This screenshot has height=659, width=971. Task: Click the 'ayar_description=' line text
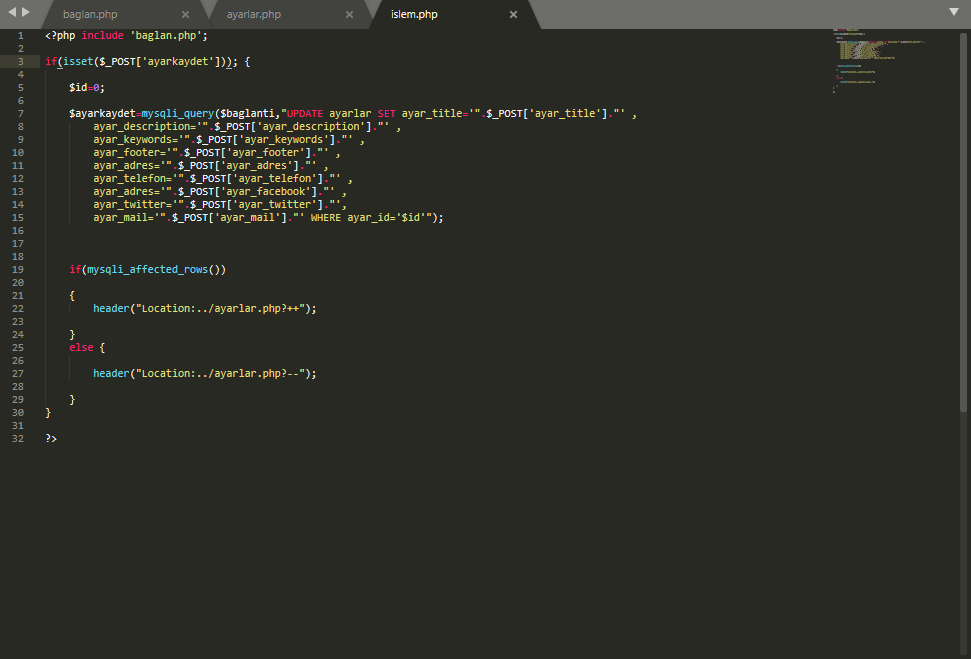click(247, 126)
